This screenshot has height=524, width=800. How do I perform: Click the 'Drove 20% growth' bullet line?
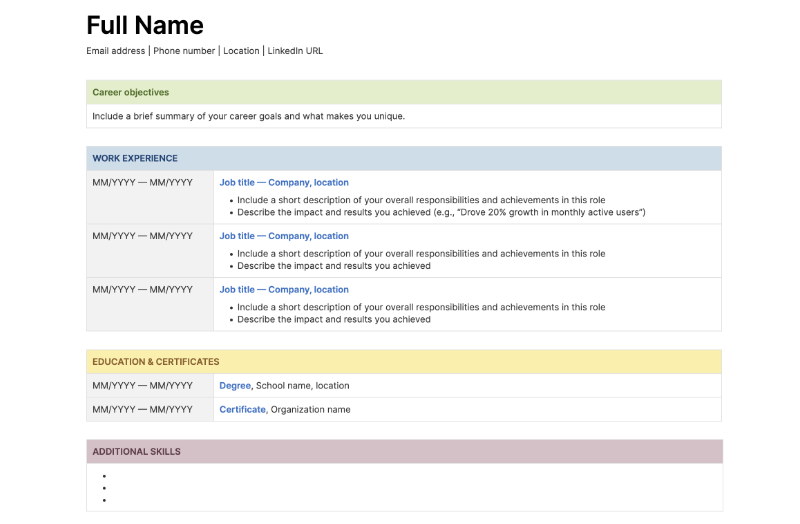pyautogui.click(x=441, y=212)
